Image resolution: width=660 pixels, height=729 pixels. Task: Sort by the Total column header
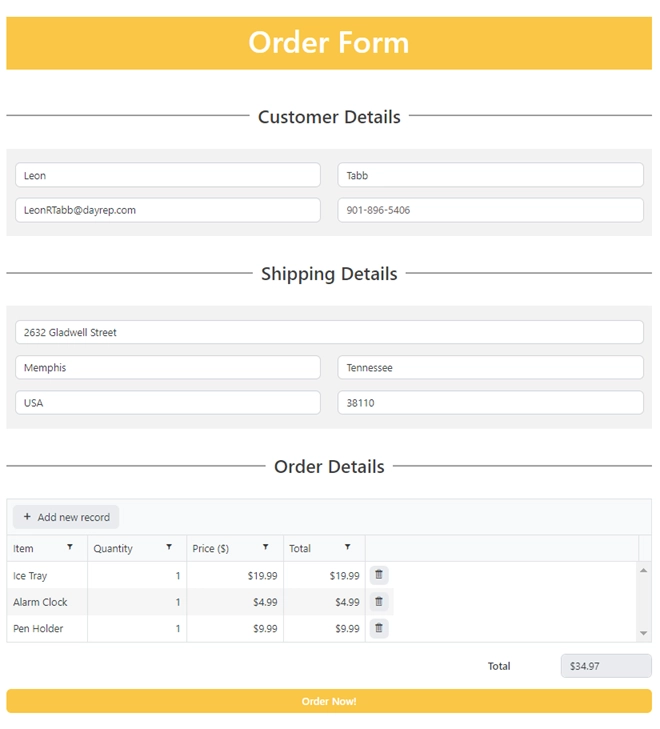coord(300,549)
